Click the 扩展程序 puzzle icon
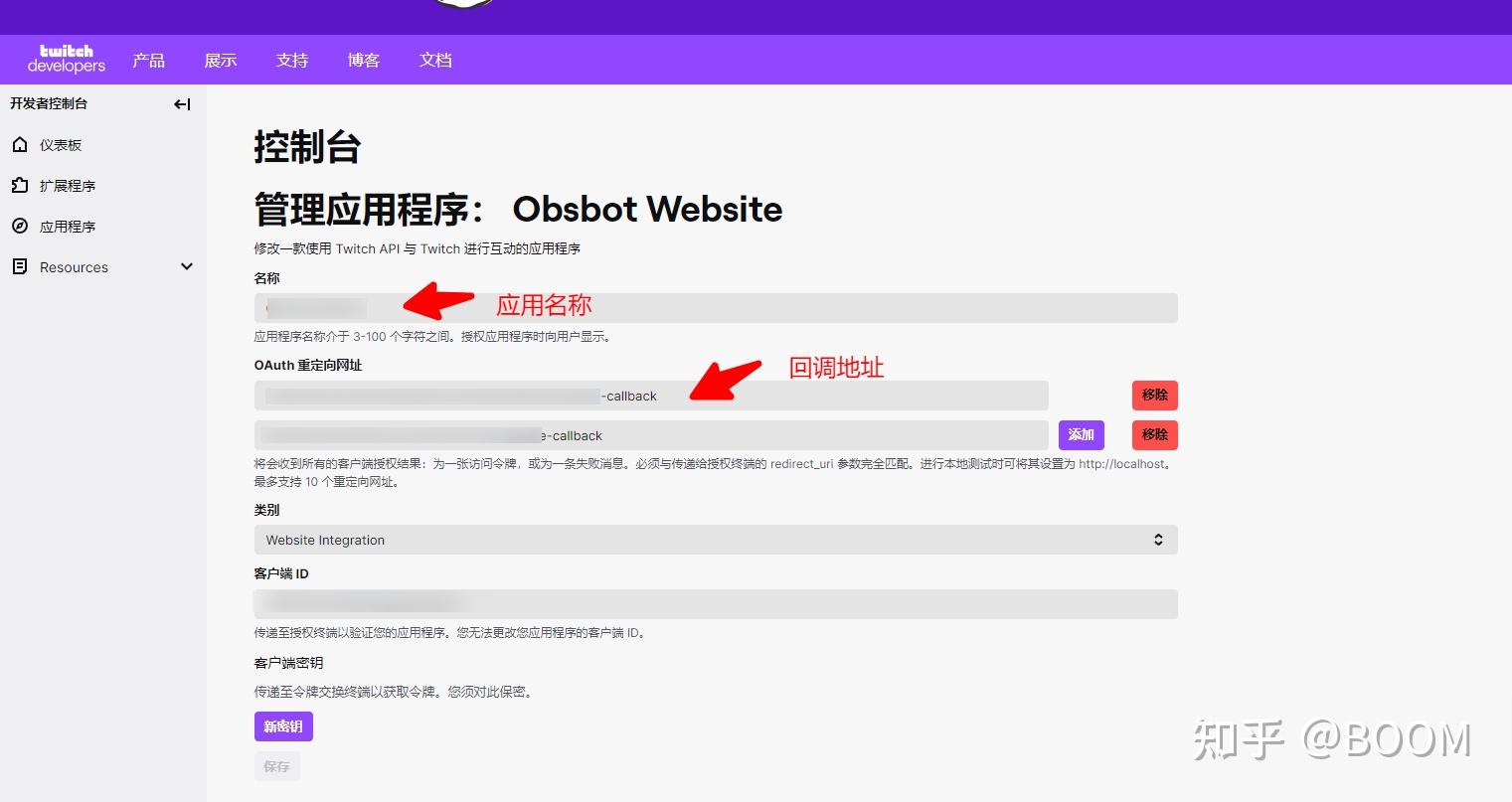Viewport: 1512px width, 802px height. click(20, 186)
